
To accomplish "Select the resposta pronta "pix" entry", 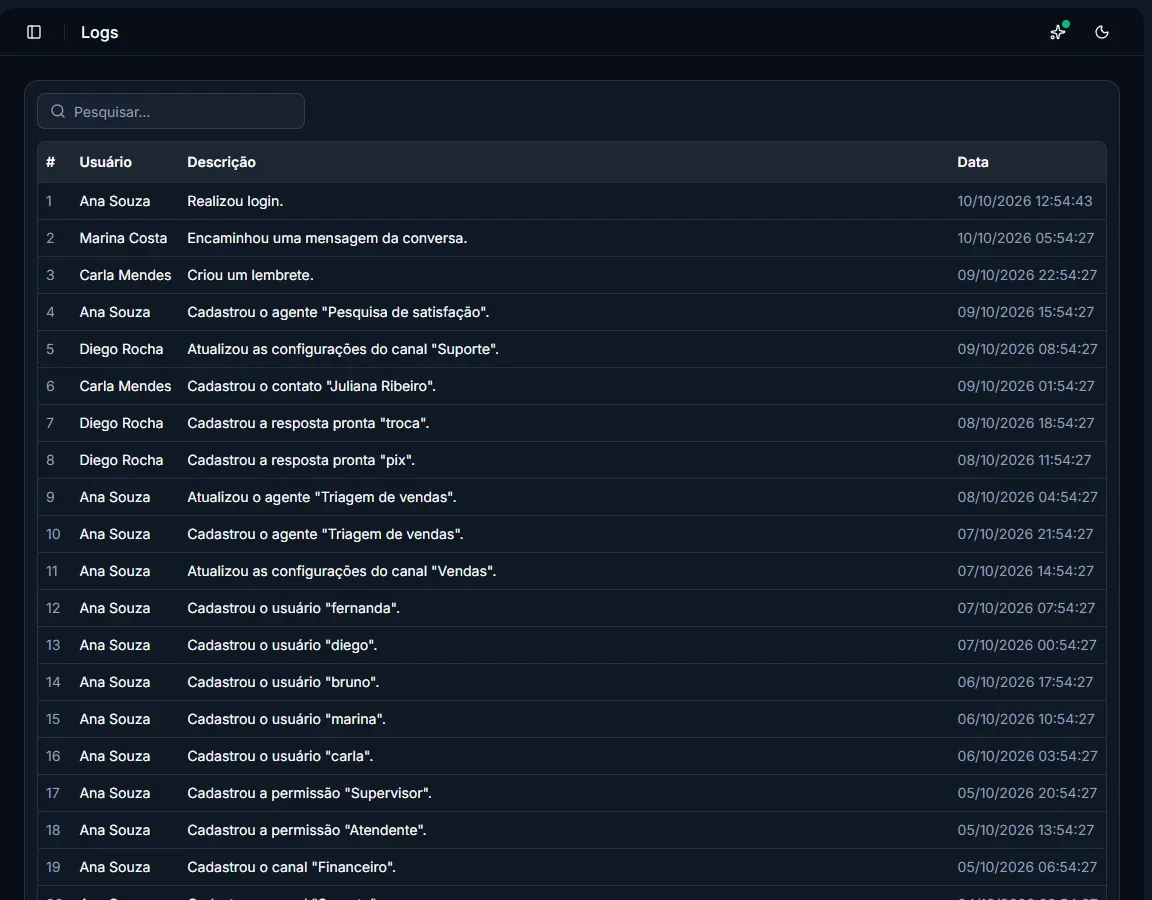I will coord(301,460).
